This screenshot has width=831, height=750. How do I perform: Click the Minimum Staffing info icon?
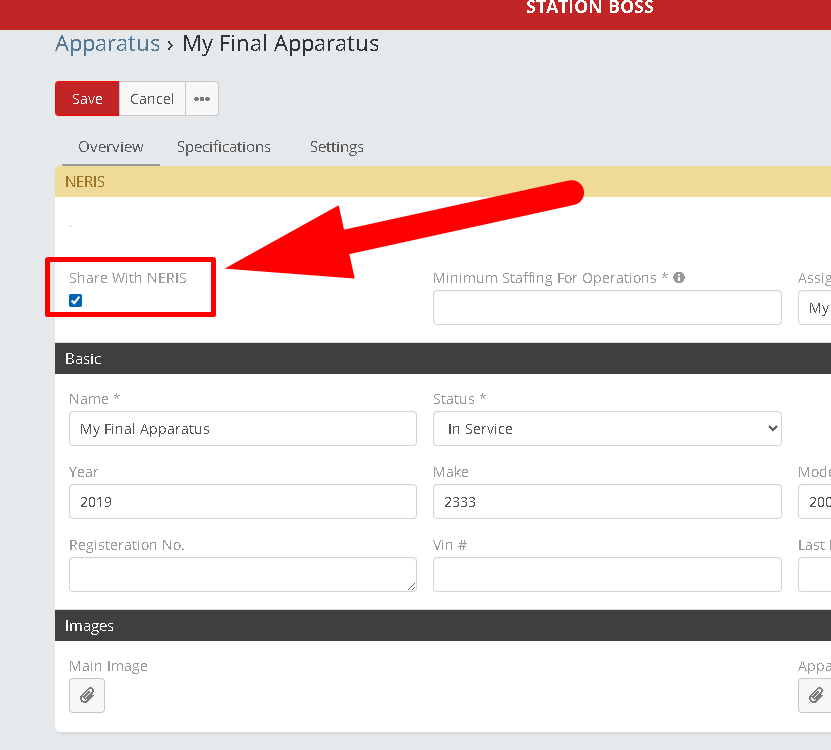click(x=679, y=278)
